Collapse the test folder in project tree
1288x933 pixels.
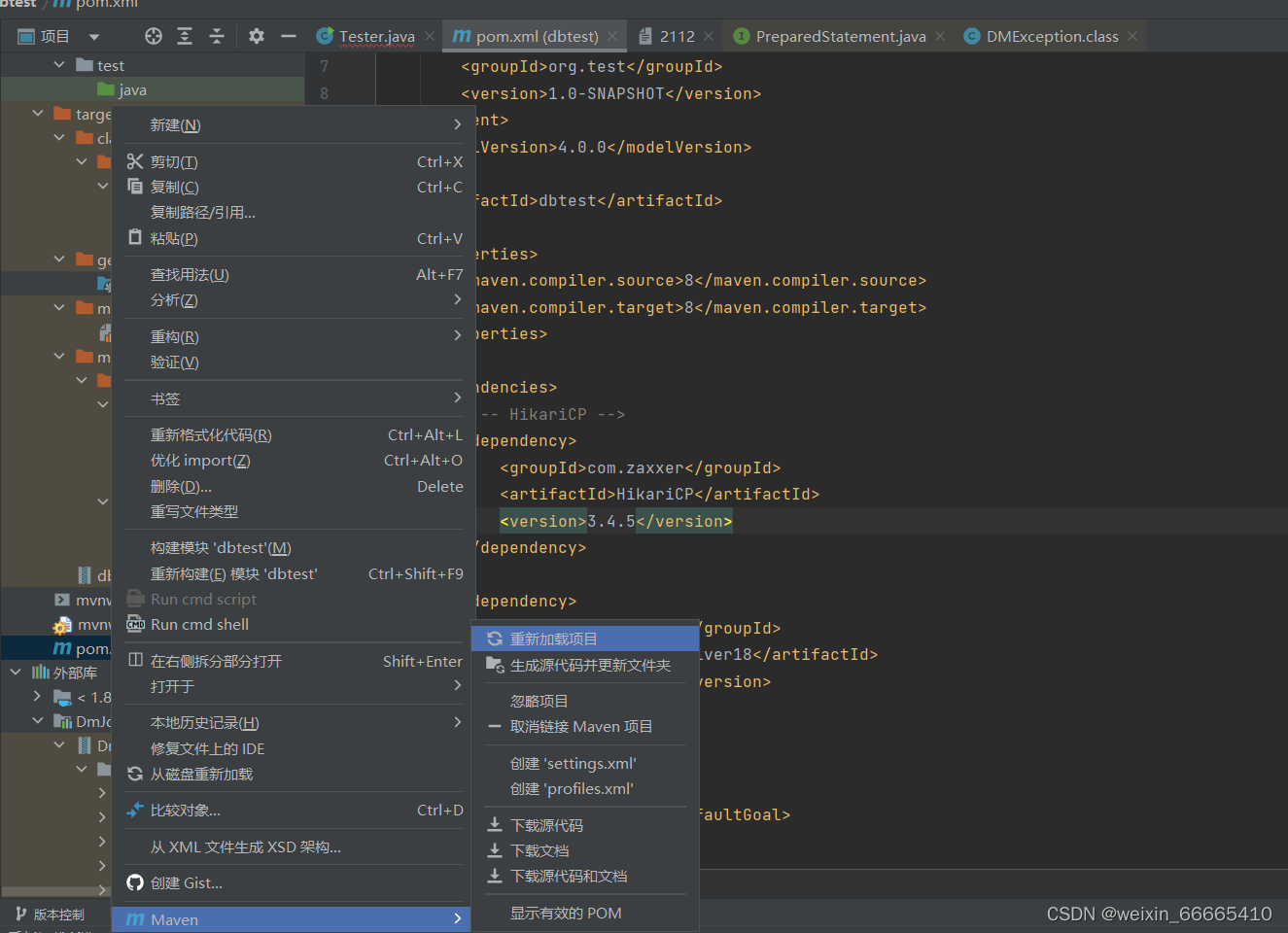click(59, 65)
